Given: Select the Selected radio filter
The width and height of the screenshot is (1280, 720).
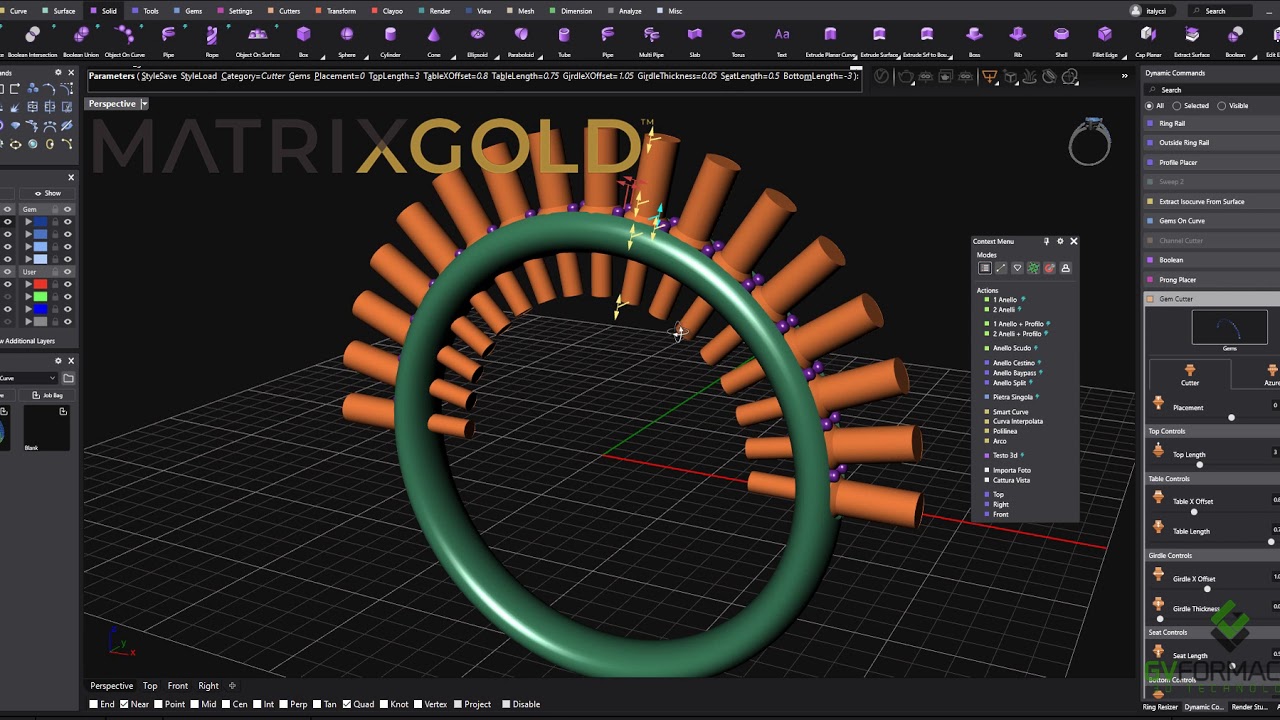Looking at the screenshot, I should tap(1177, 105).
